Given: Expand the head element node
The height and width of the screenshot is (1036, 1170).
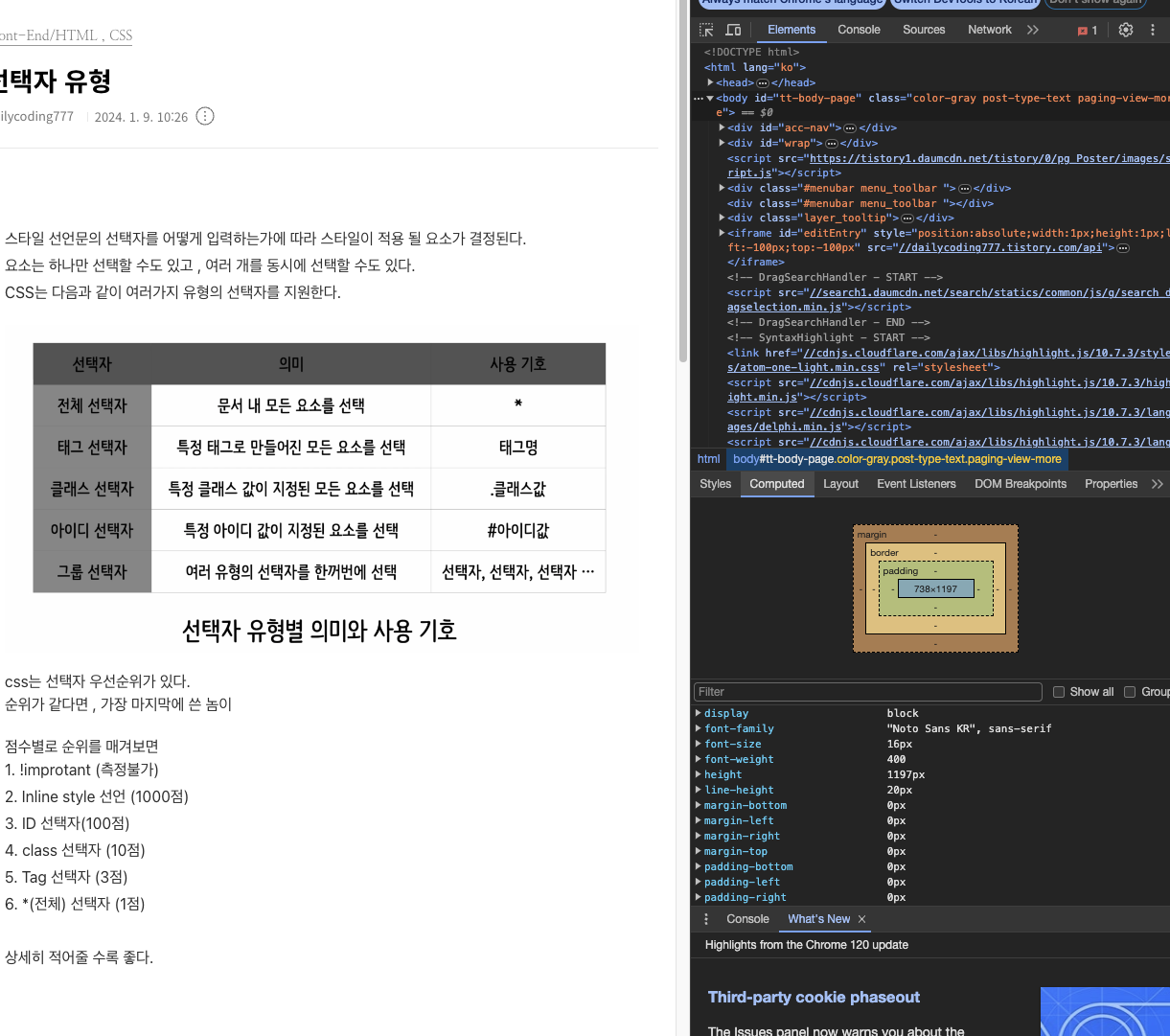Looking at the screenshot, I should 711,82.
